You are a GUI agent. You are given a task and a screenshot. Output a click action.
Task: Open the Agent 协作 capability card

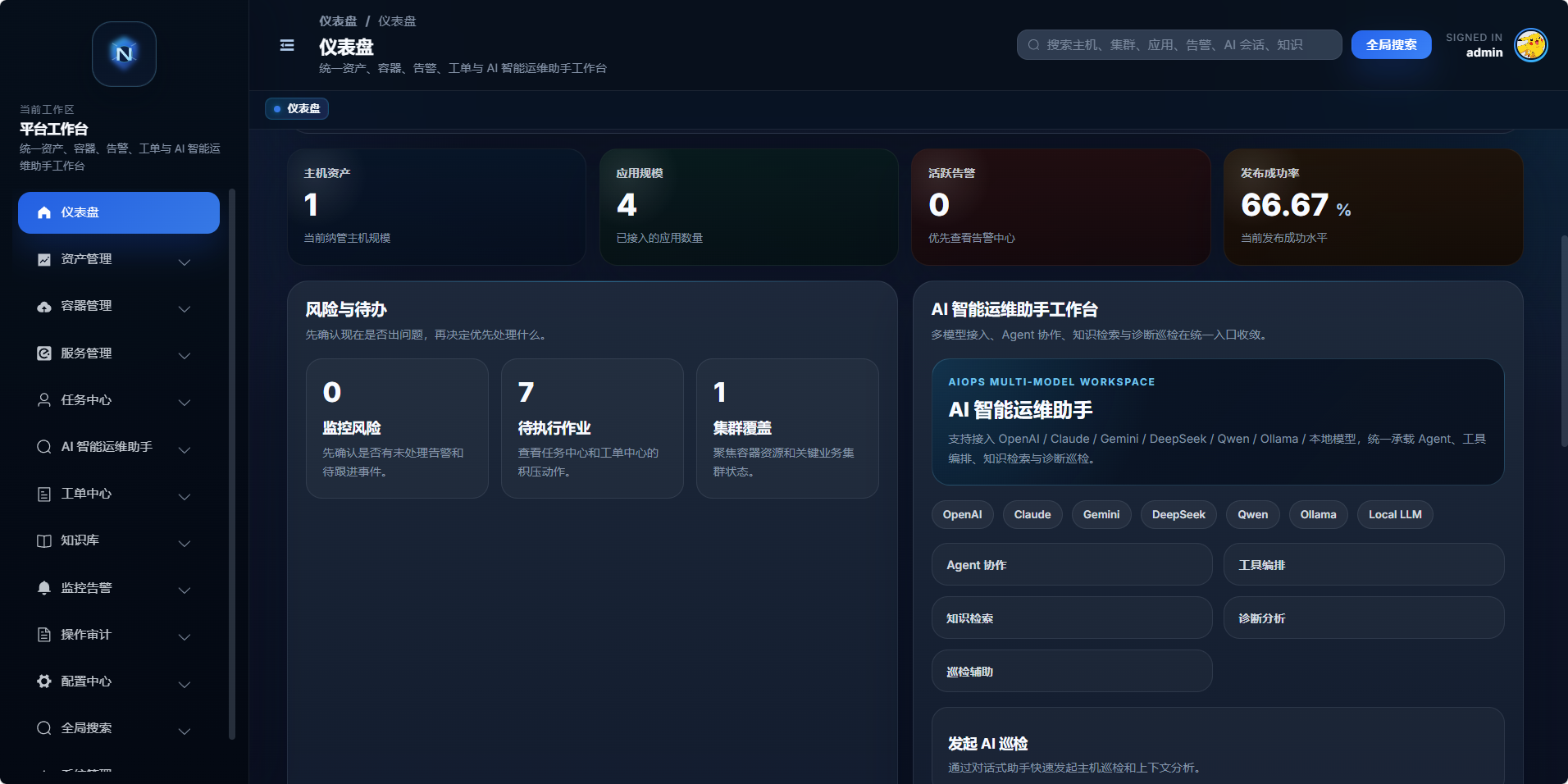pyautogui.click(x=1072, y=564)
